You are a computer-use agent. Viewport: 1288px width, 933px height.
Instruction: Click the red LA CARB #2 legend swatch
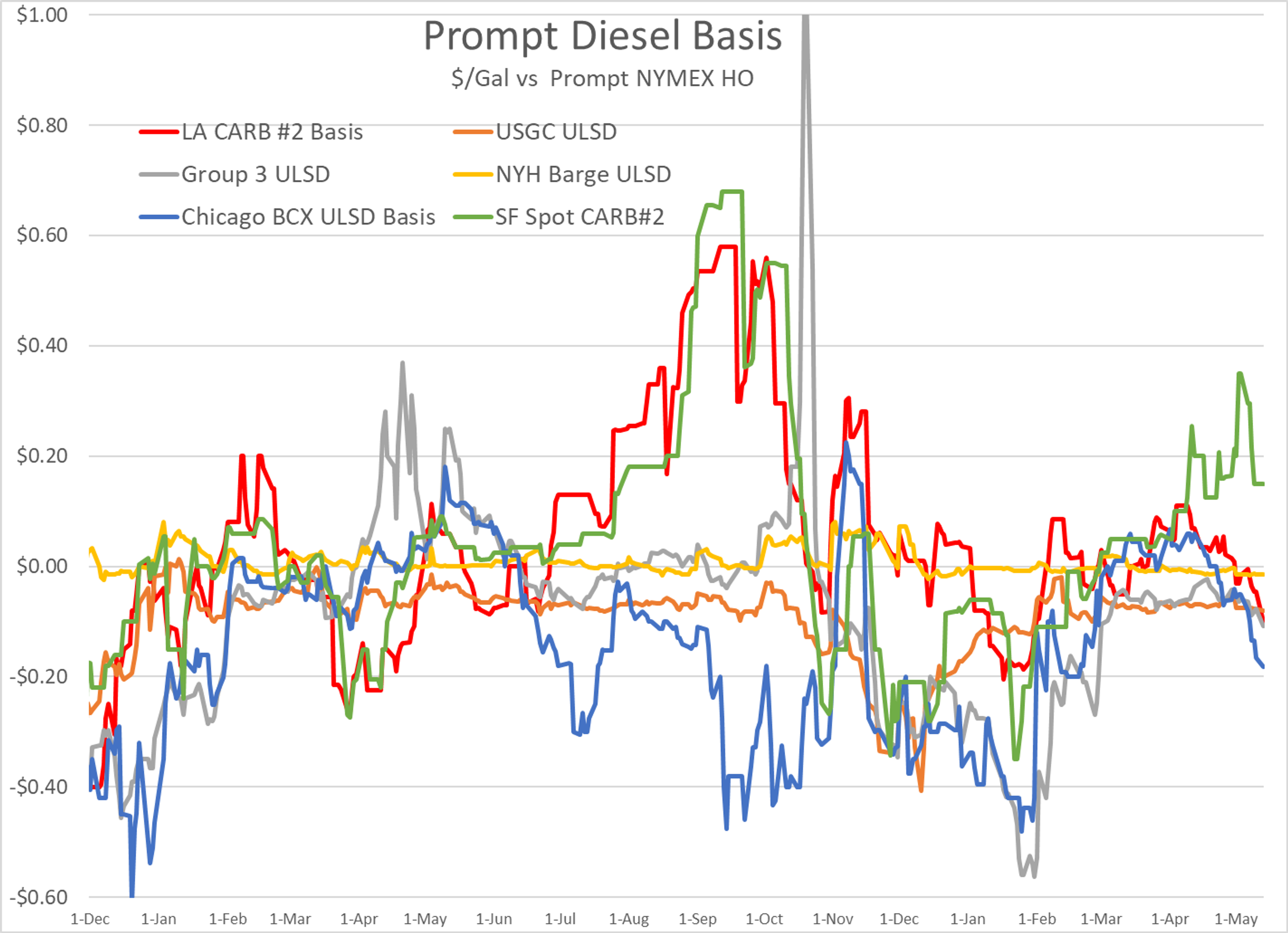click(x=159, y=132)
